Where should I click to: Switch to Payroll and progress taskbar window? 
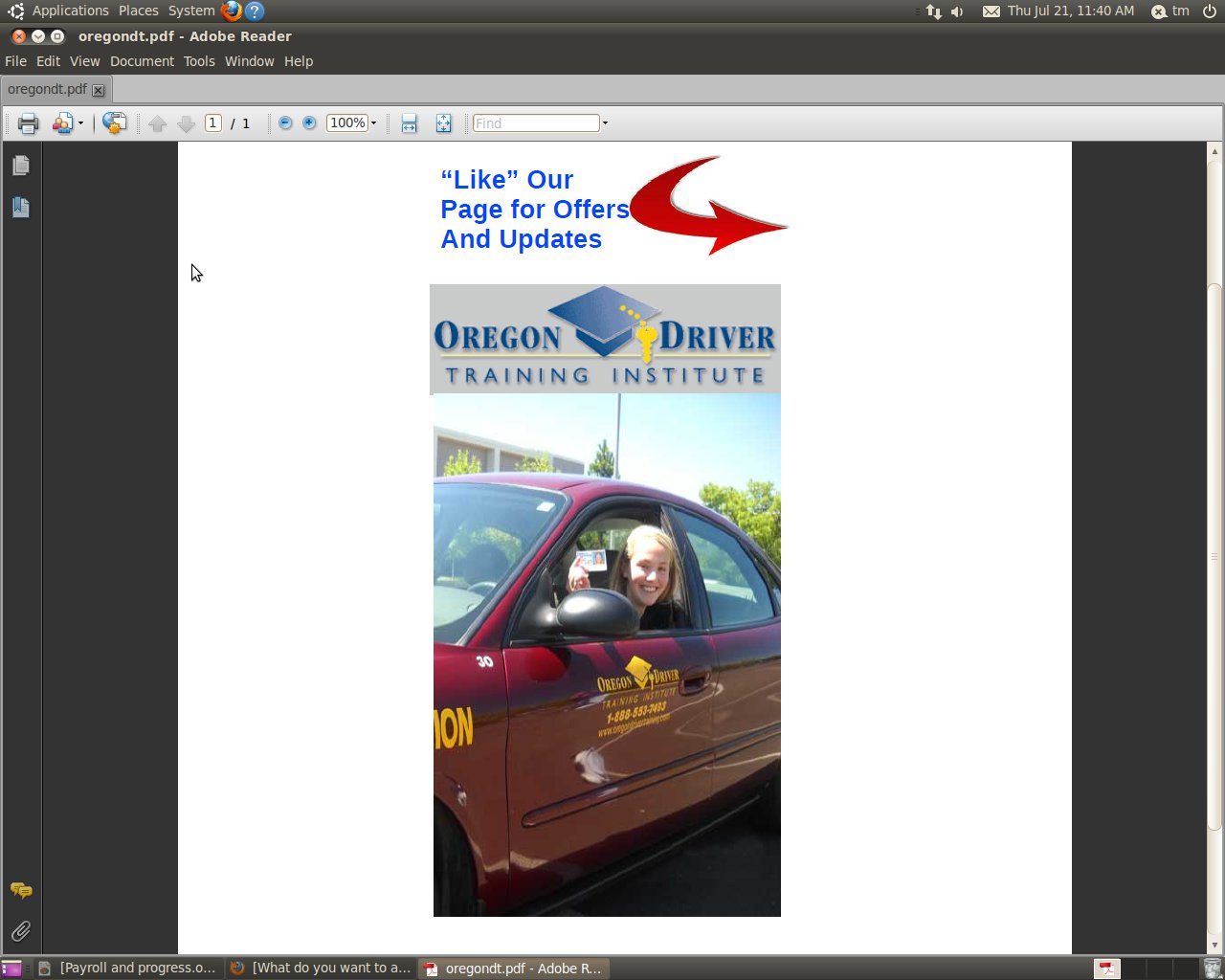127,968
